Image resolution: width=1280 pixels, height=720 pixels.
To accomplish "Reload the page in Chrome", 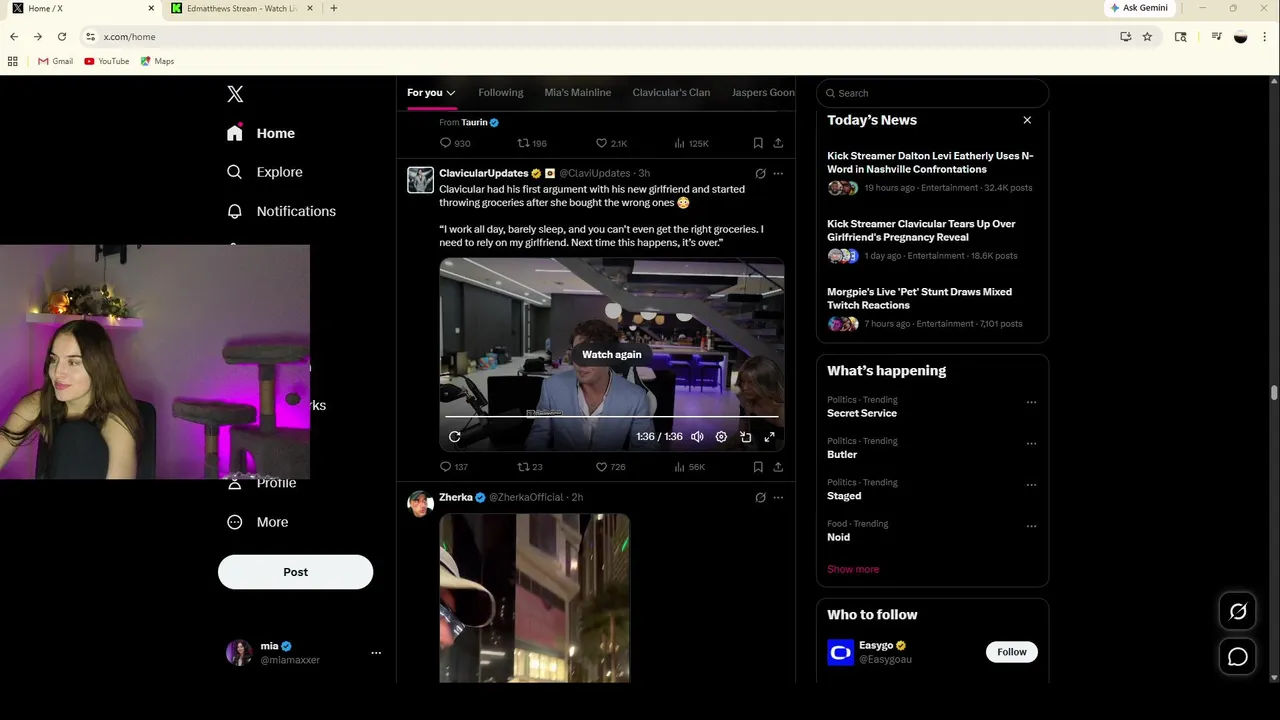I will [62, 37].
